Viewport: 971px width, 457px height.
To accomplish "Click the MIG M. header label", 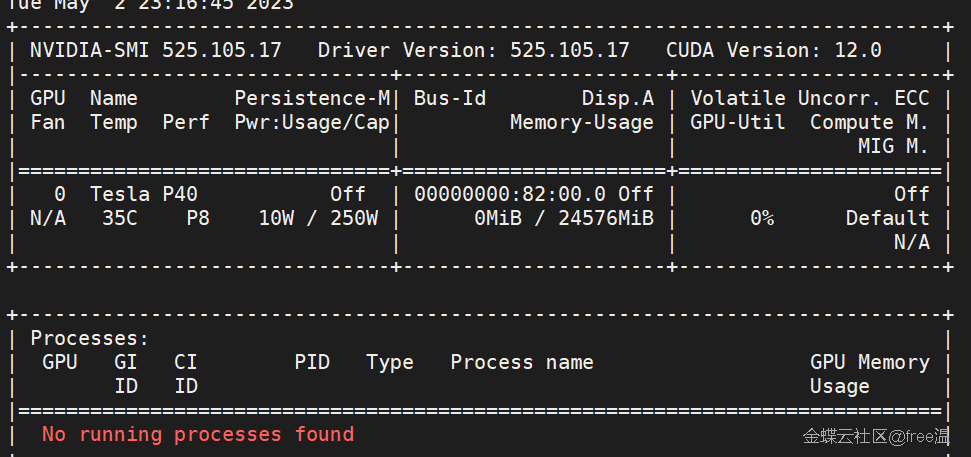I will click(893, 146).
